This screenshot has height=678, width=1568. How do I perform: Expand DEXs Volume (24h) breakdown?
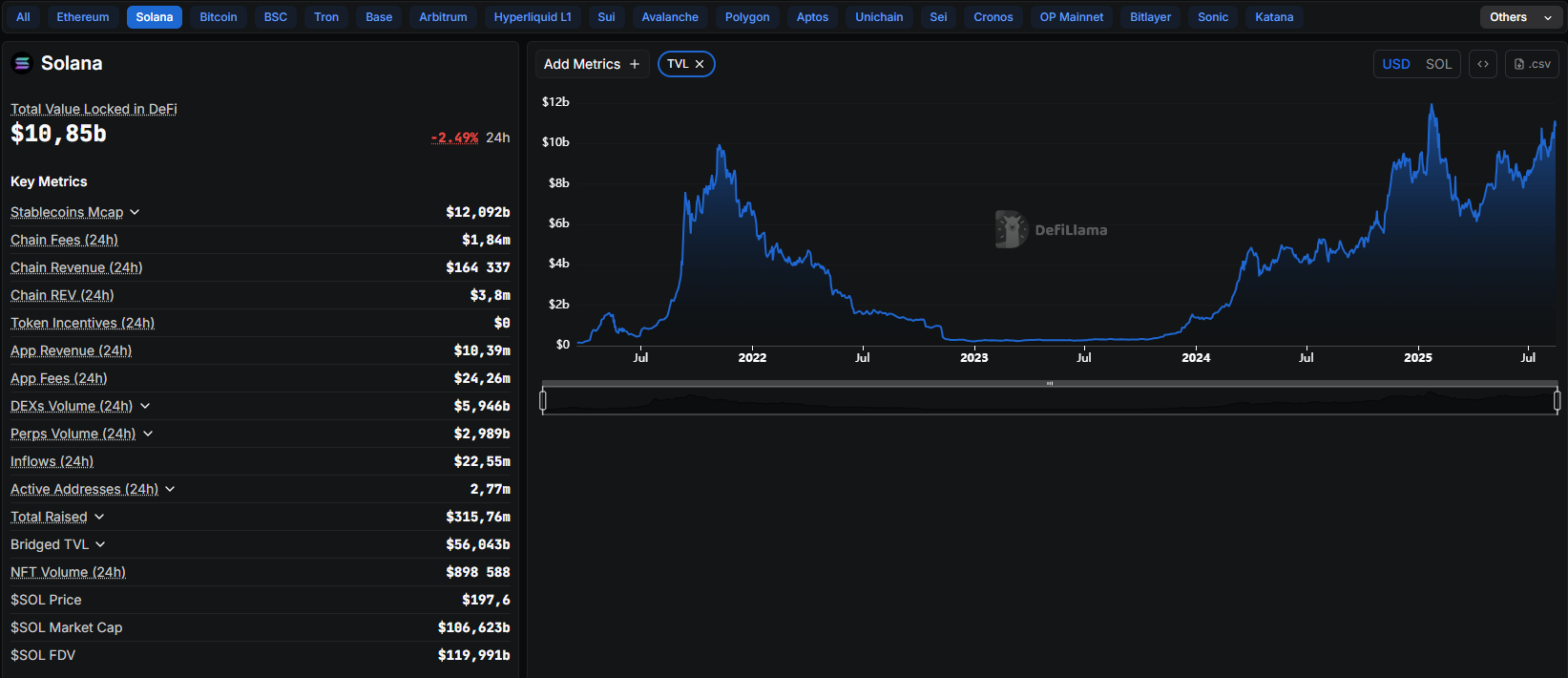point(145,406)
